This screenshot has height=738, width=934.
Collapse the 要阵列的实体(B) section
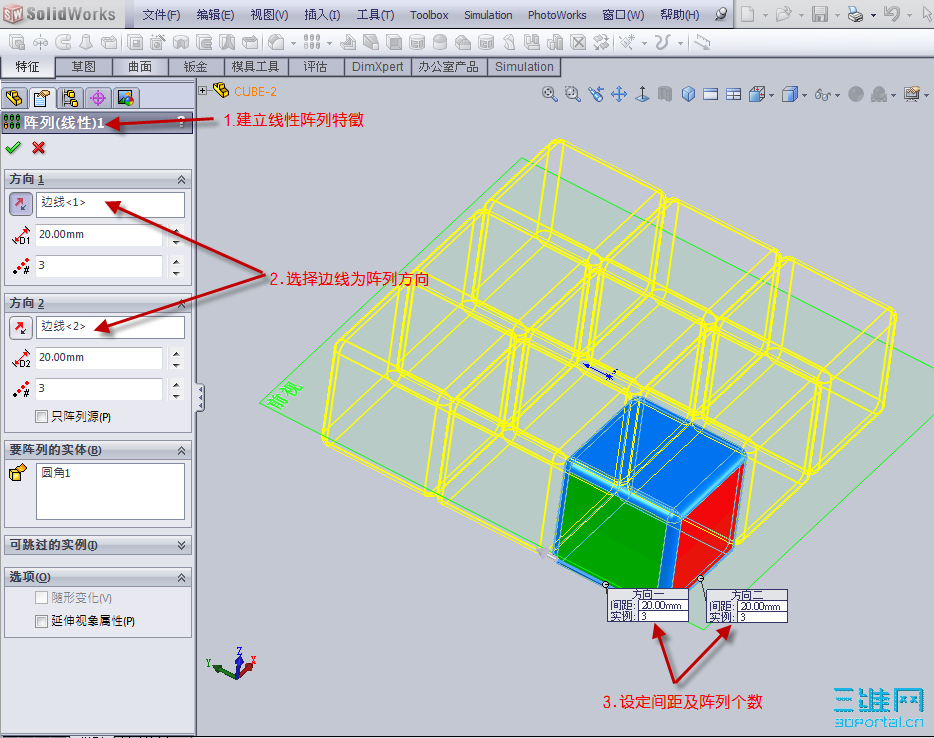(x=181, y=451)
